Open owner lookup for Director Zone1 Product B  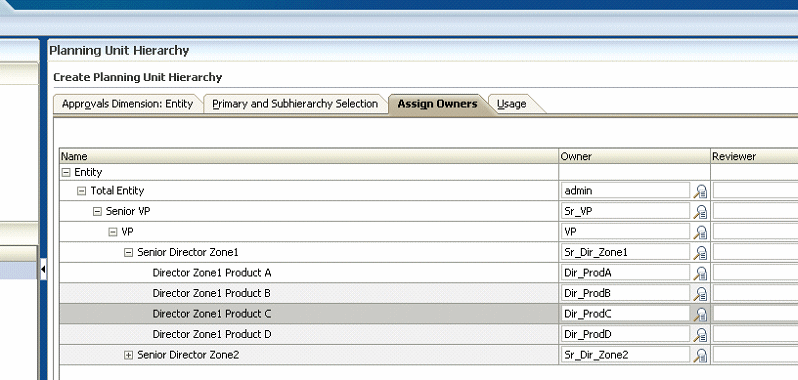point(700,294)
